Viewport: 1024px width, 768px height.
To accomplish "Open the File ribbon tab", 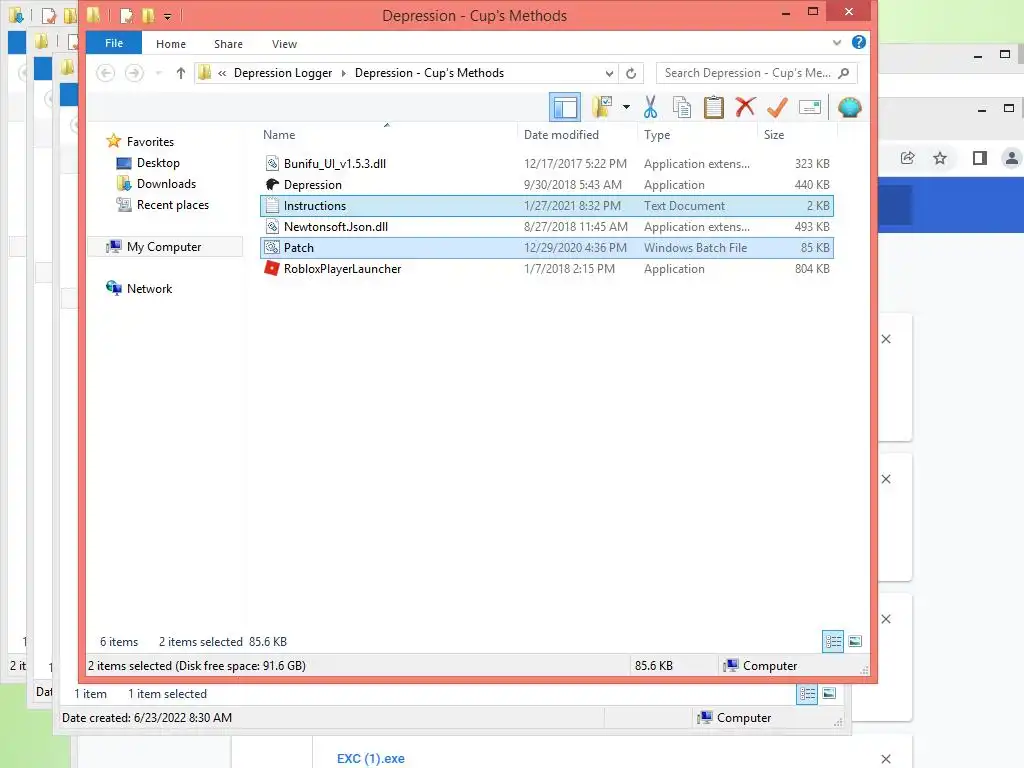I will click(114, 43).
